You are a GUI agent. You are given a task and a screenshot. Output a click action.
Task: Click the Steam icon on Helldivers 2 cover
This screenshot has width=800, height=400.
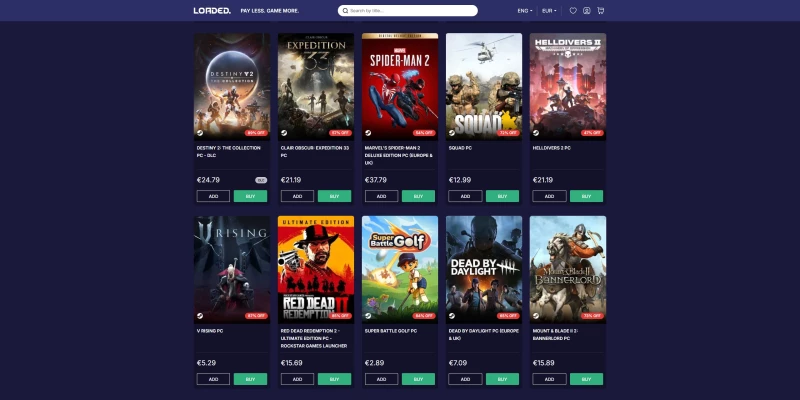(536, 133)
